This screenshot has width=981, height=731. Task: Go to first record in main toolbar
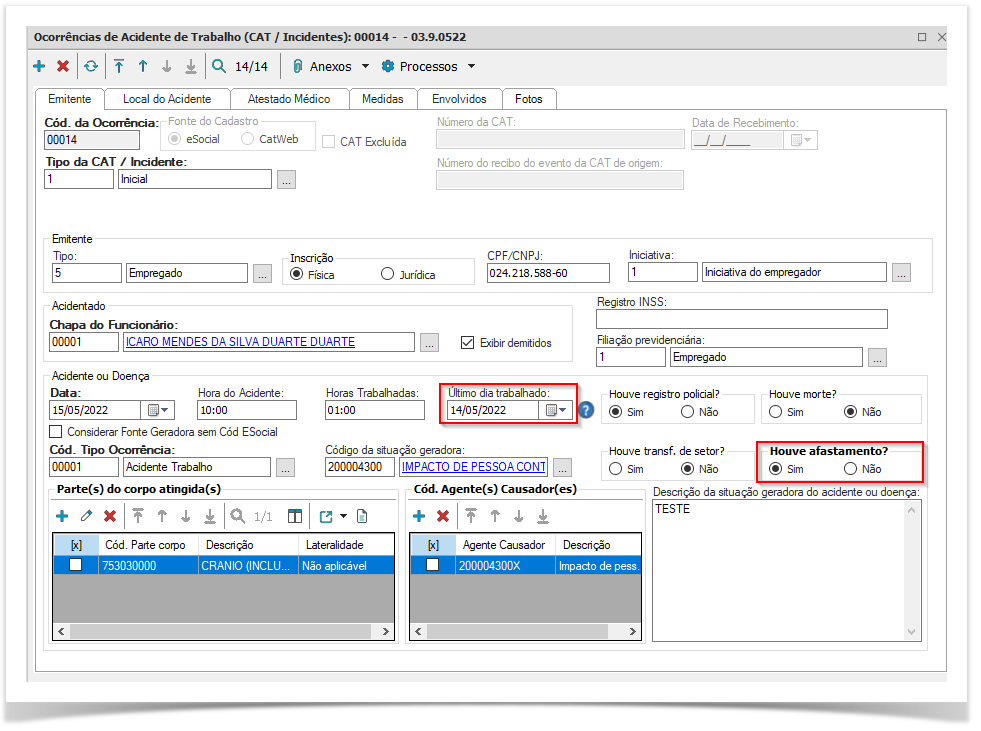(x=119, y=66)
